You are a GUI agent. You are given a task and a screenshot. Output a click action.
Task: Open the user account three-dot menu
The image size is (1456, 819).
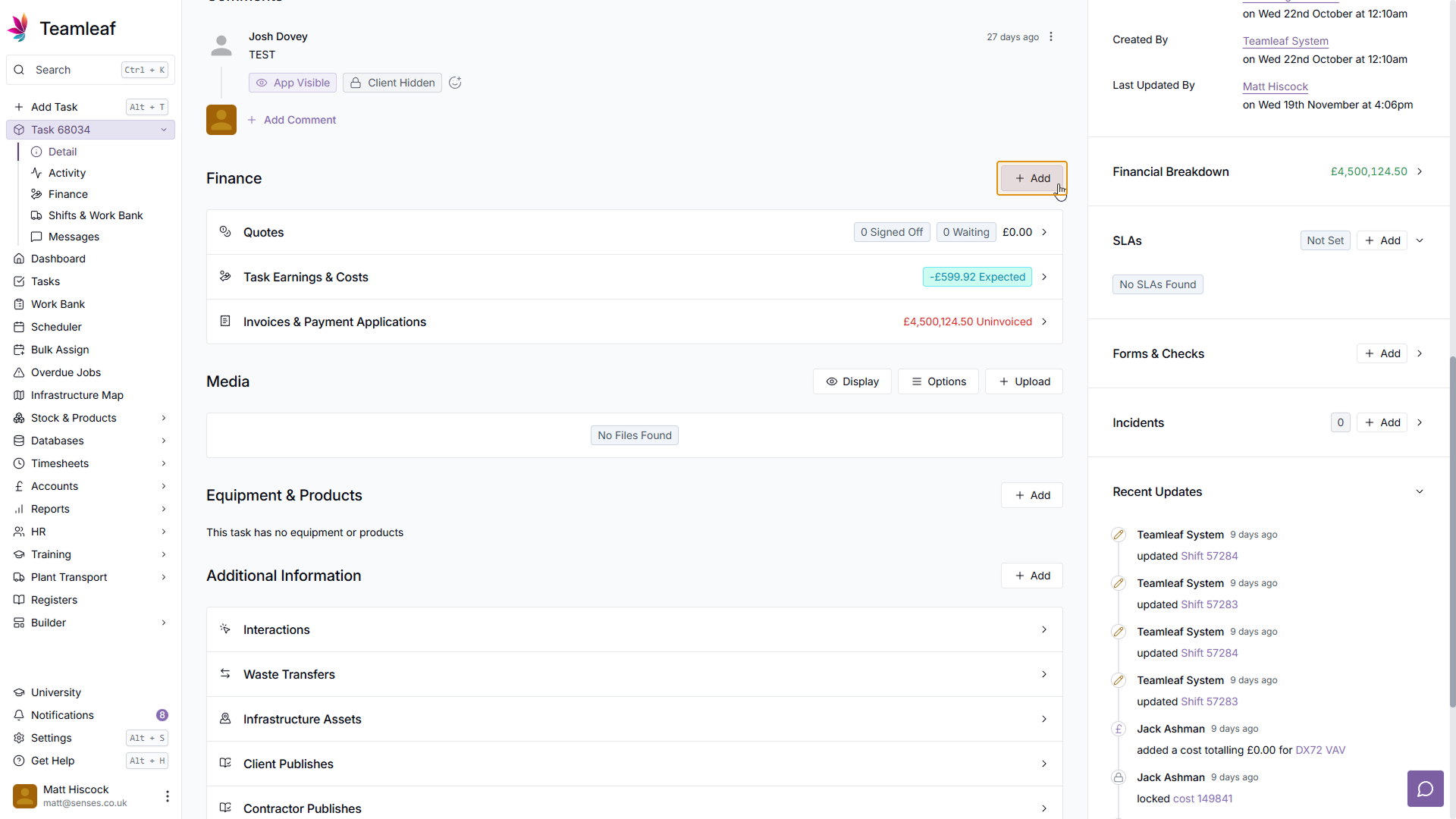pos(168,795)
